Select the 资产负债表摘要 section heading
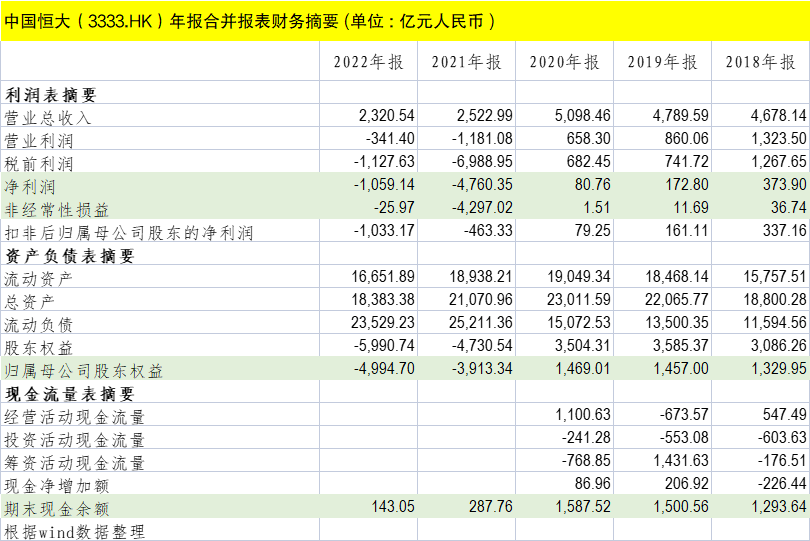 coord(69,256)
